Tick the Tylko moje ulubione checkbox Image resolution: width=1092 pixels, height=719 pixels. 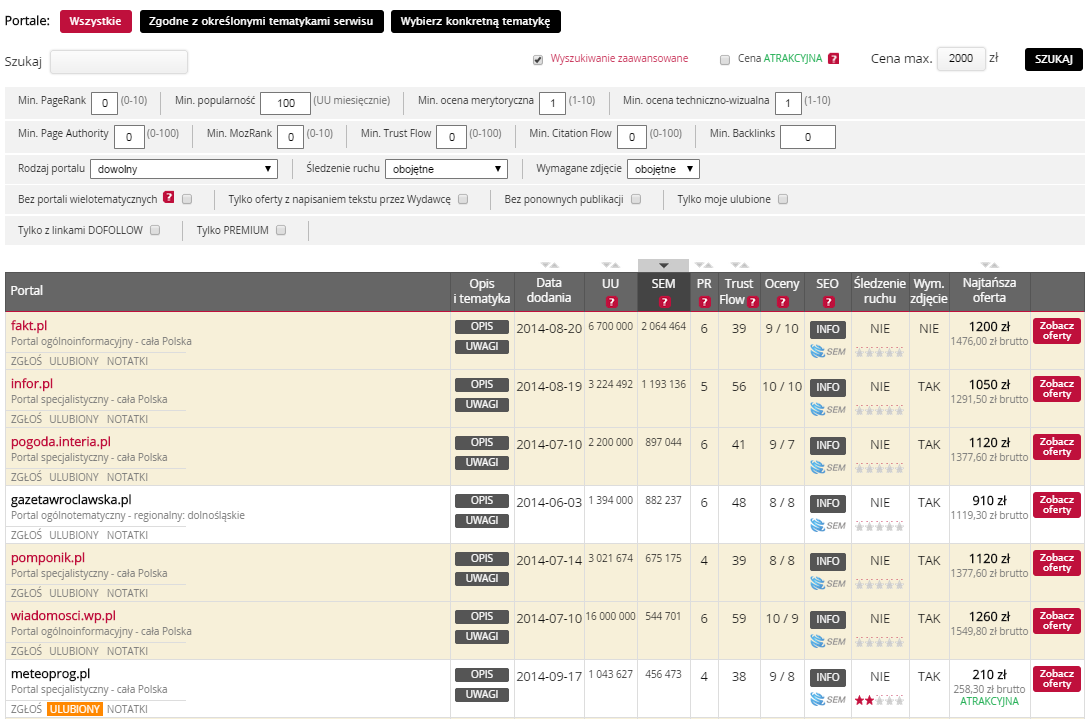tap(783, 199)
